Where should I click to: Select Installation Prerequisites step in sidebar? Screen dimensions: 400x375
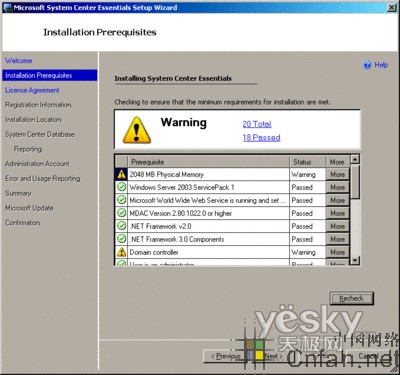tap(49, 75)
